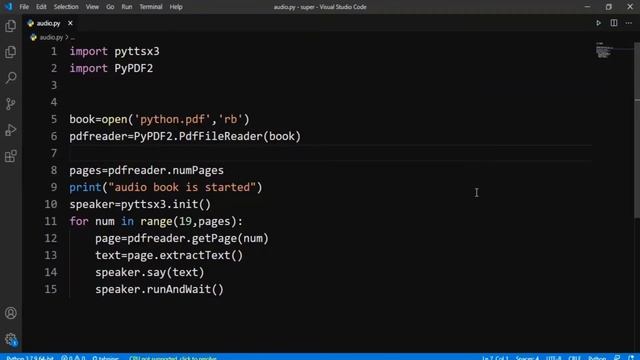The image size is (640, 360).
Task: Change line endings via CRLF status item
Action: tap(574, 357)
